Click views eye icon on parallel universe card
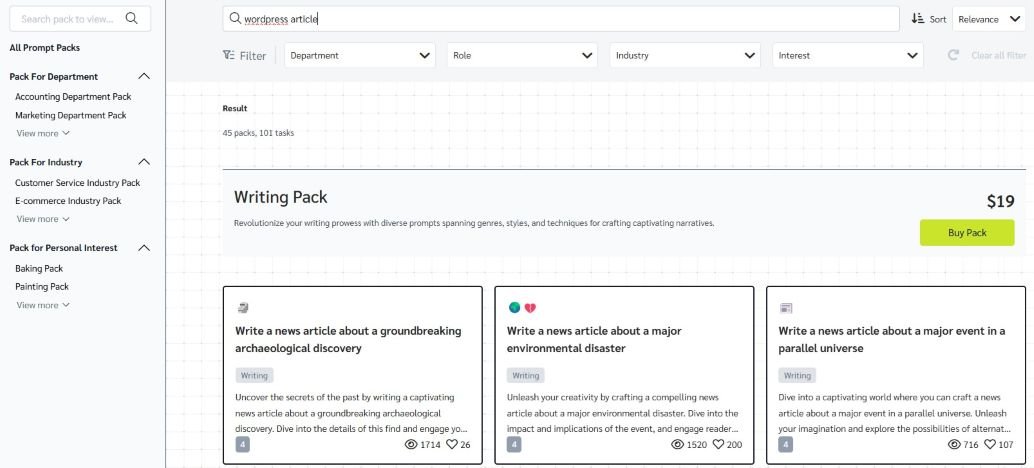Screen dimensions: 1034x468 [x=954, y=444]
